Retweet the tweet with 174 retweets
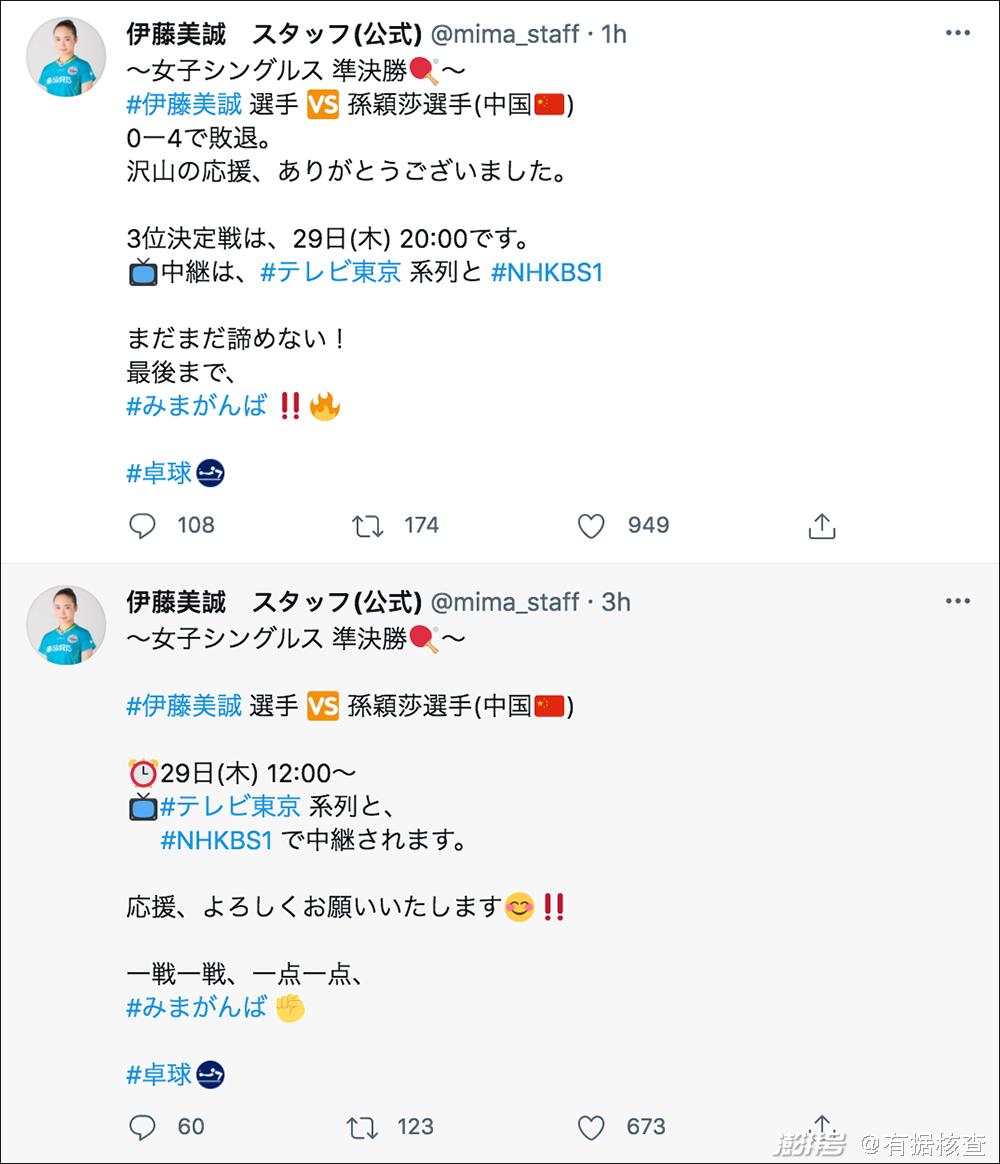 (368, 526)
